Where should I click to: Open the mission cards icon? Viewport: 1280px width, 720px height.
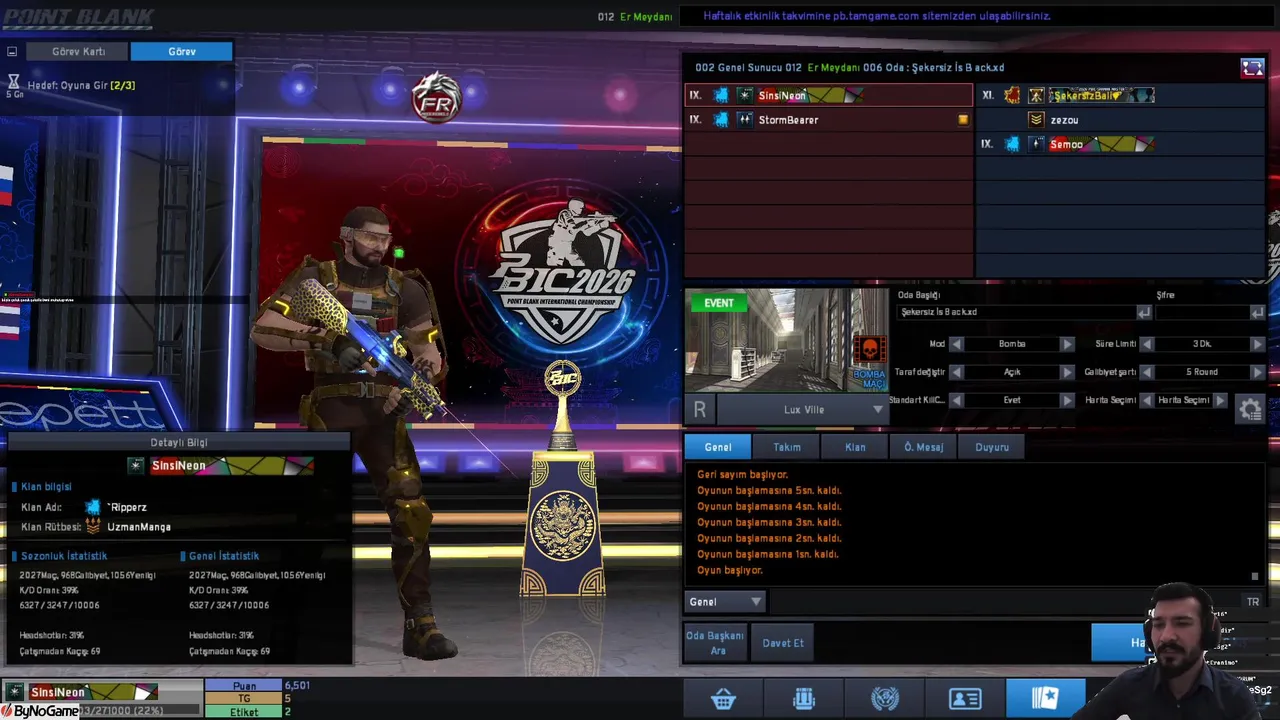pos(1045,699)
